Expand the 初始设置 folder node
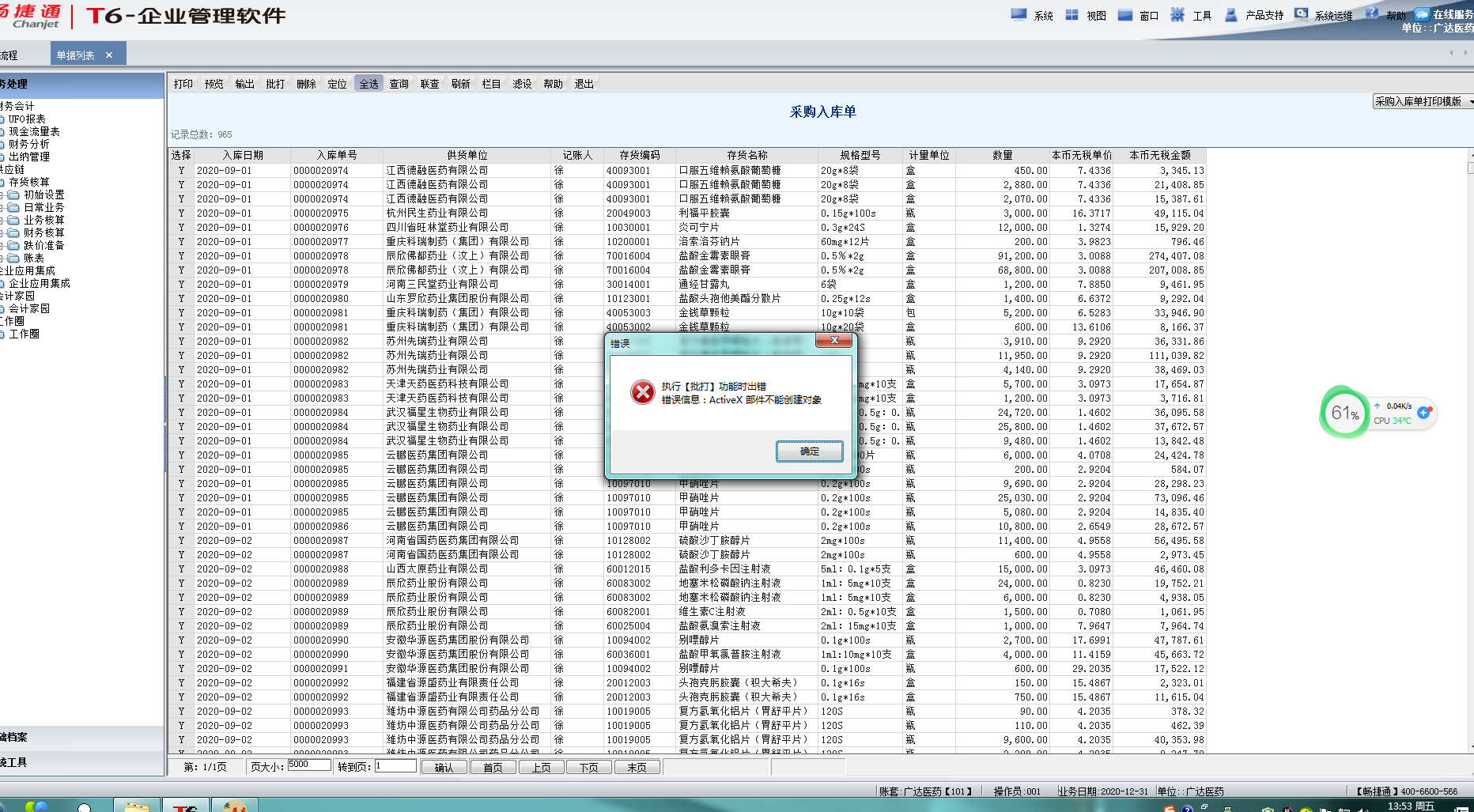The width and height of the screenshot is (1474, 812). pyautogui.click(x=2, y=195)
